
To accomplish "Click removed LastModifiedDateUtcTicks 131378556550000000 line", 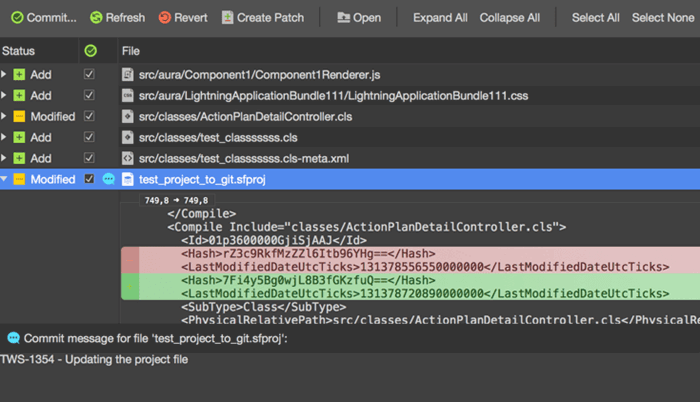I will (x=425, y=267).
